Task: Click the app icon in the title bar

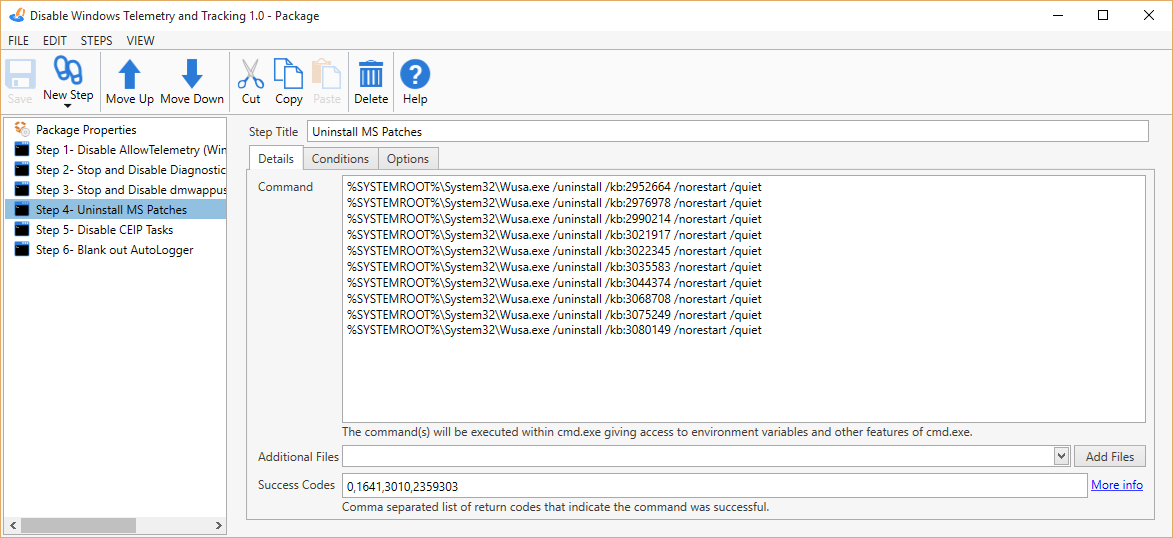Action: pyautogui.click(x=16, y=16)
